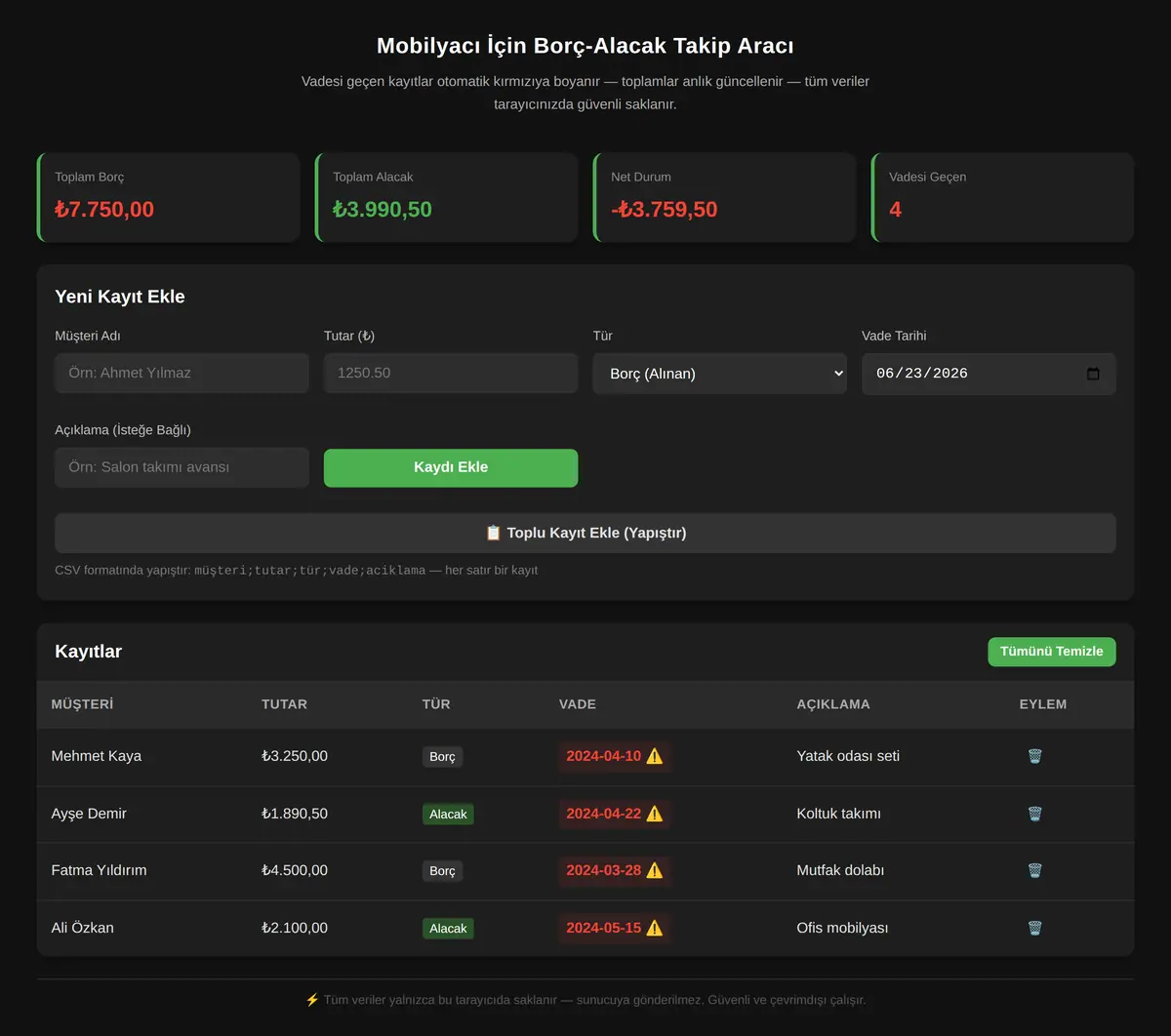Click the AÇIKLAMA column header

[x=833, y=704]
